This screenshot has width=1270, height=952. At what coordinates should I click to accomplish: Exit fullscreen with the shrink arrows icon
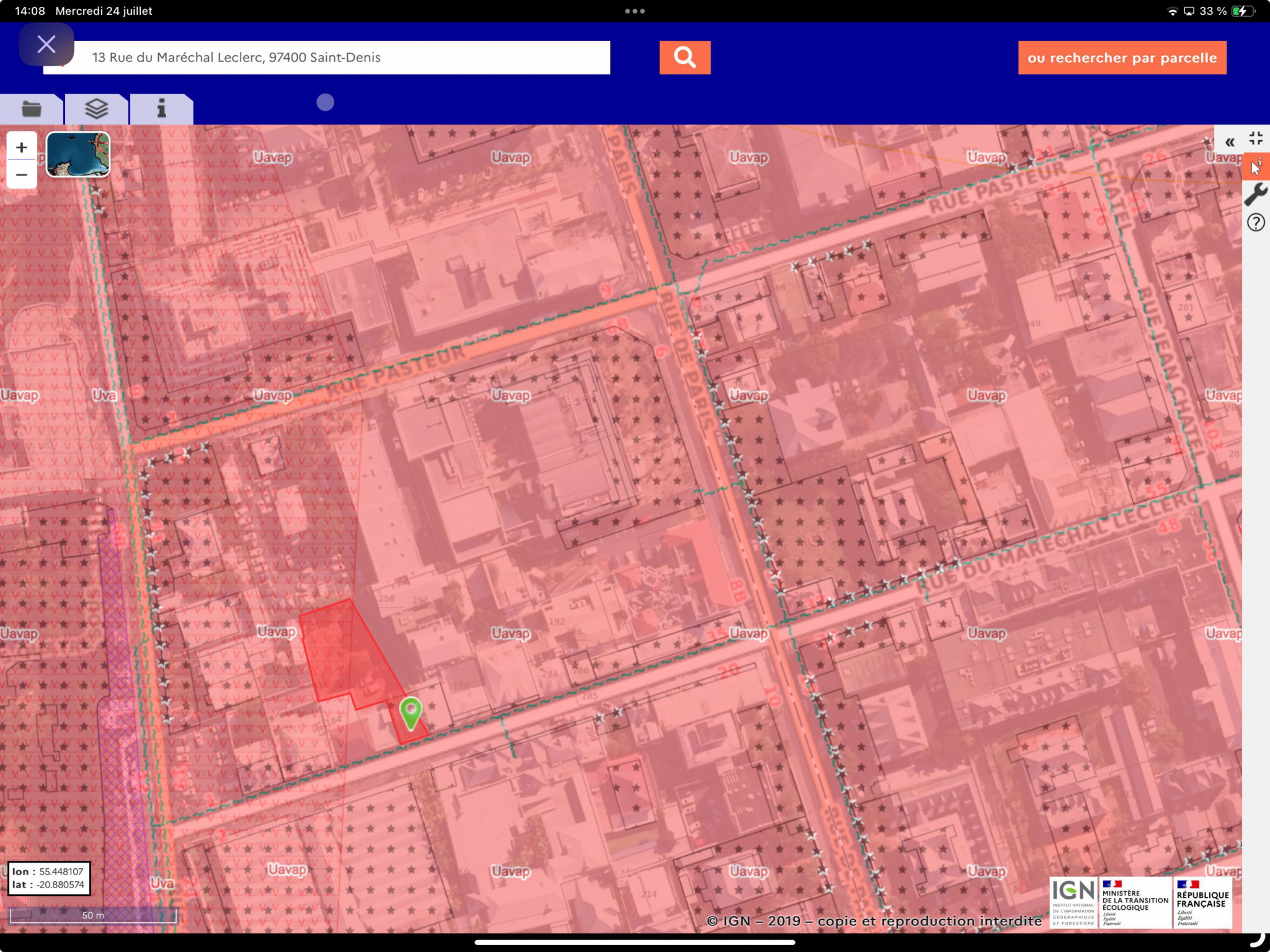pos(1256,138)
